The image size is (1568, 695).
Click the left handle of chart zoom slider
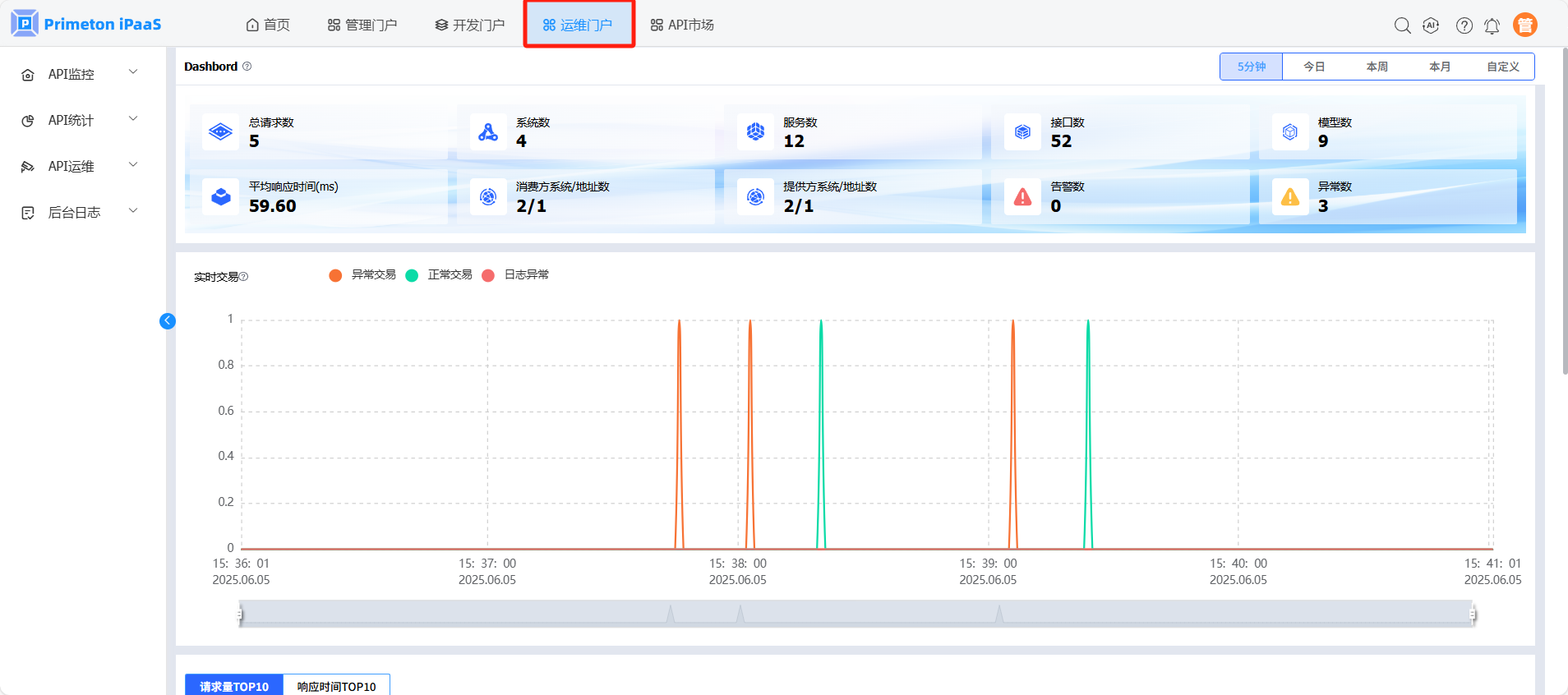tap(240, 614)
